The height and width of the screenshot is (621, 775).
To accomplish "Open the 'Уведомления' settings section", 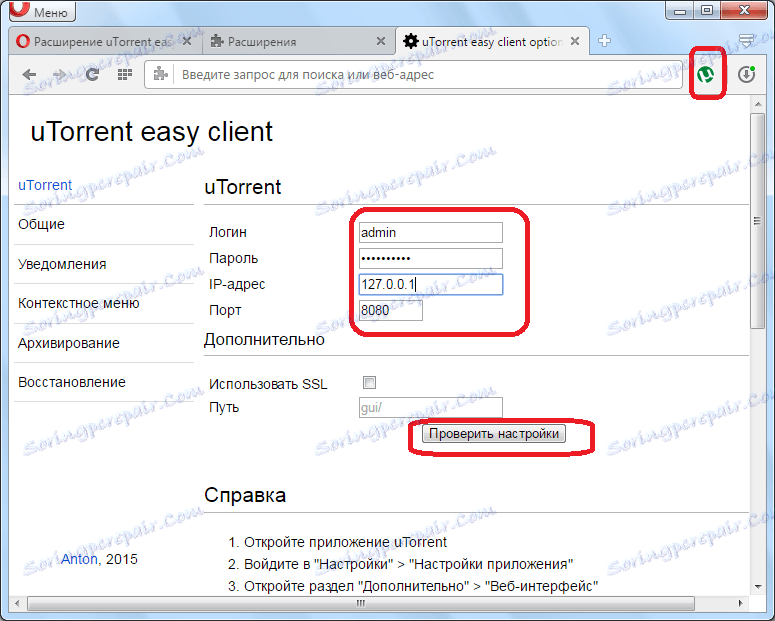I will tap(62, 264).
